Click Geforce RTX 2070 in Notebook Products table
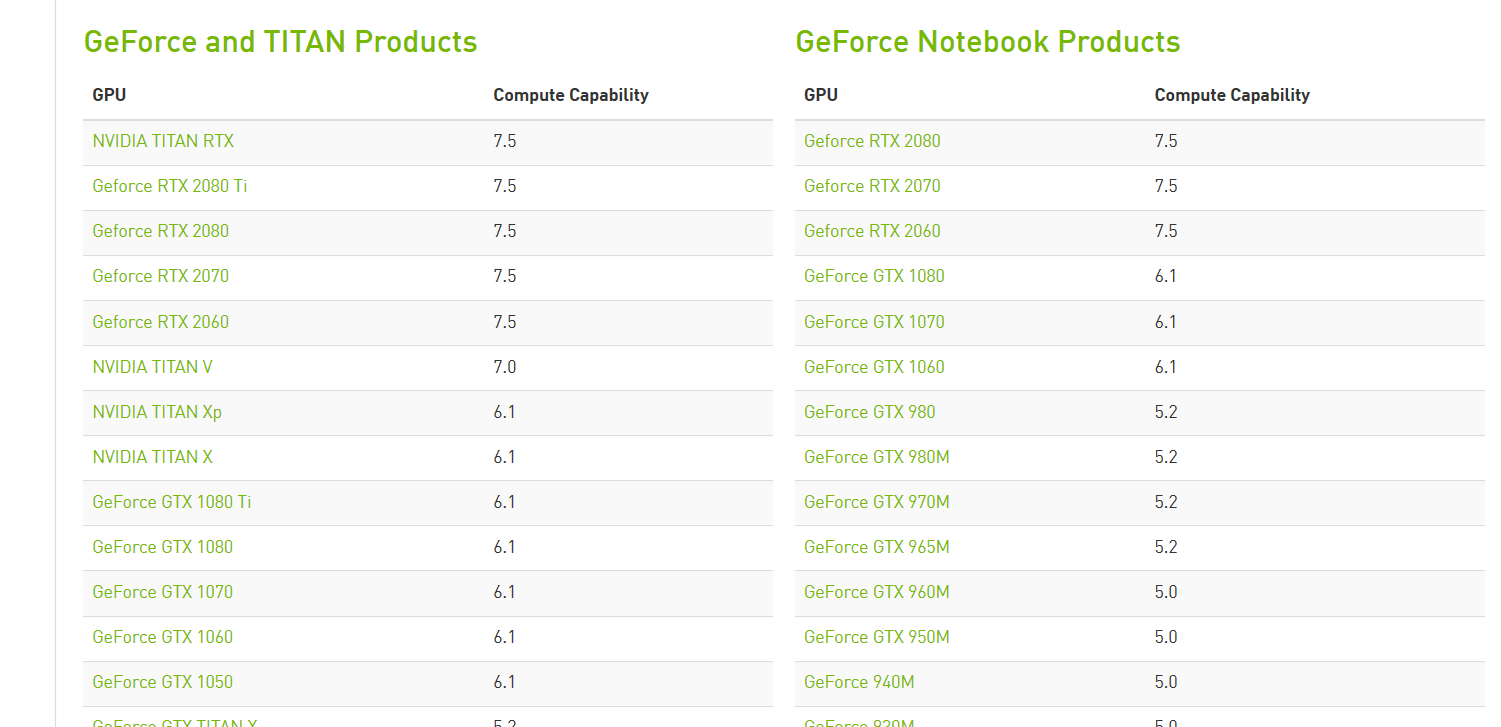This screenshot has height=727, width=1501. (x=872, y=186)
